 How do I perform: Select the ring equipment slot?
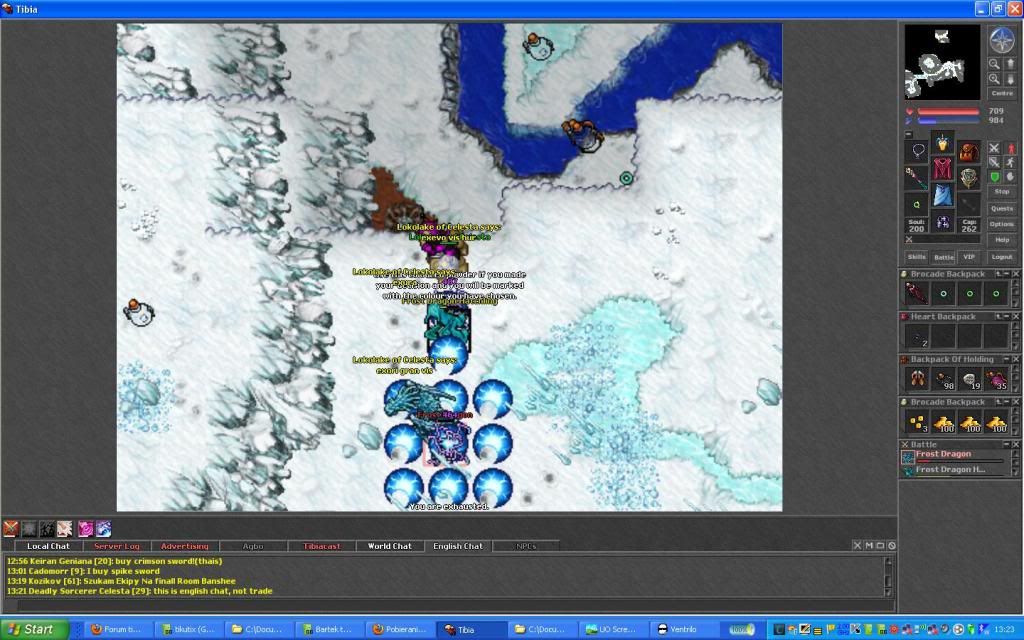coord(918,204)
